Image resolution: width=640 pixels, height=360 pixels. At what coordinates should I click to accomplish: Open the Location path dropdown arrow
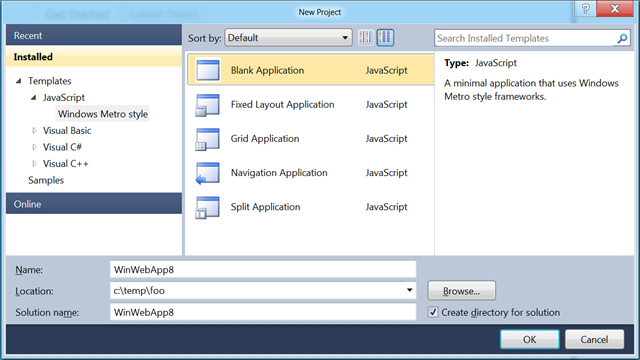(409, 290)
